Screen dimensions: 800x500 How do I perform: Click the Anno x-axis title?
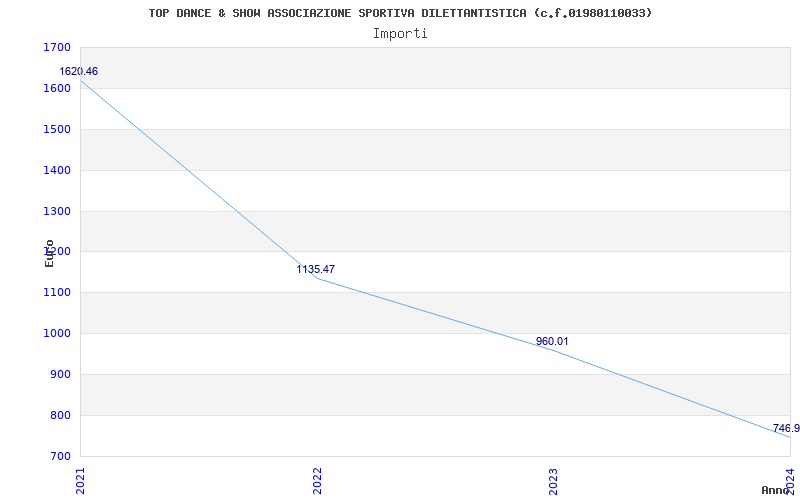[x=776, y=490]
